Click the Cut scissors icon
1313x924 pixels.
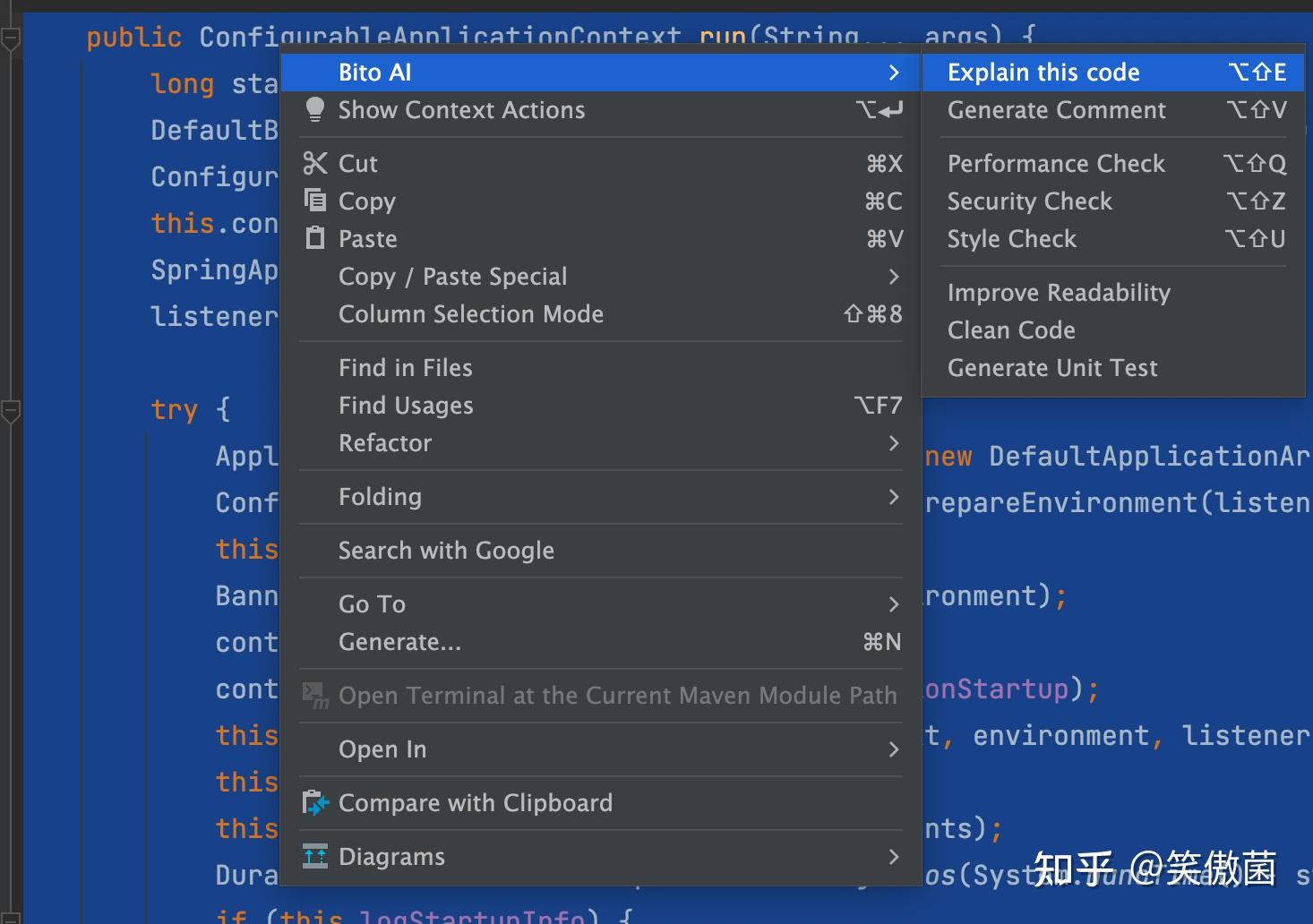314,163
